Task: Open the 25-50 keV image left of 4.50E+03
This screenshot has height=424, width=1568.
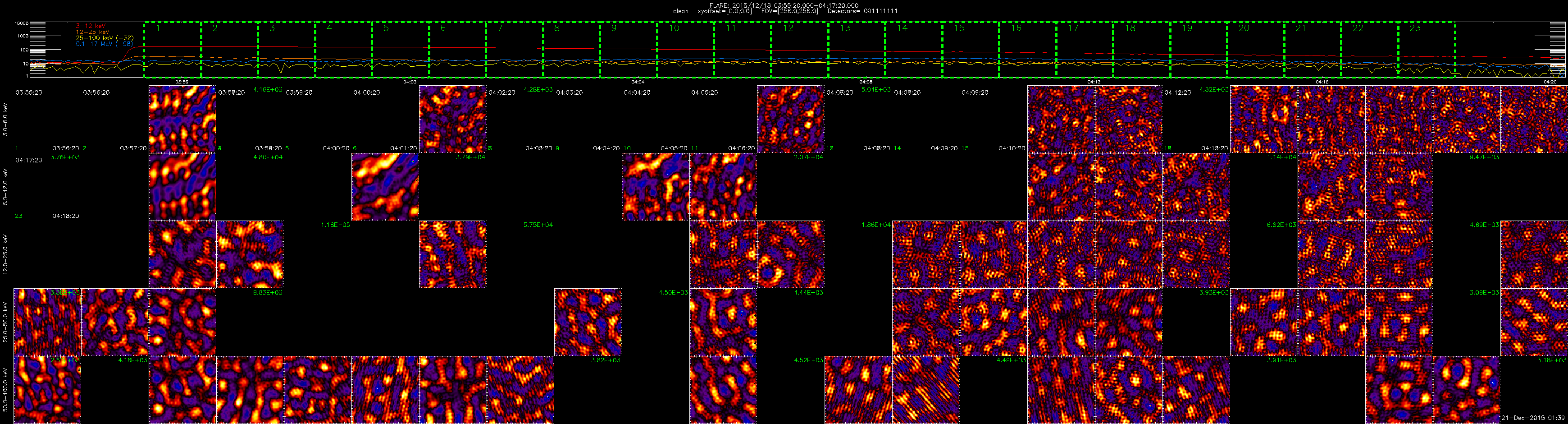Action: [588, 322]
